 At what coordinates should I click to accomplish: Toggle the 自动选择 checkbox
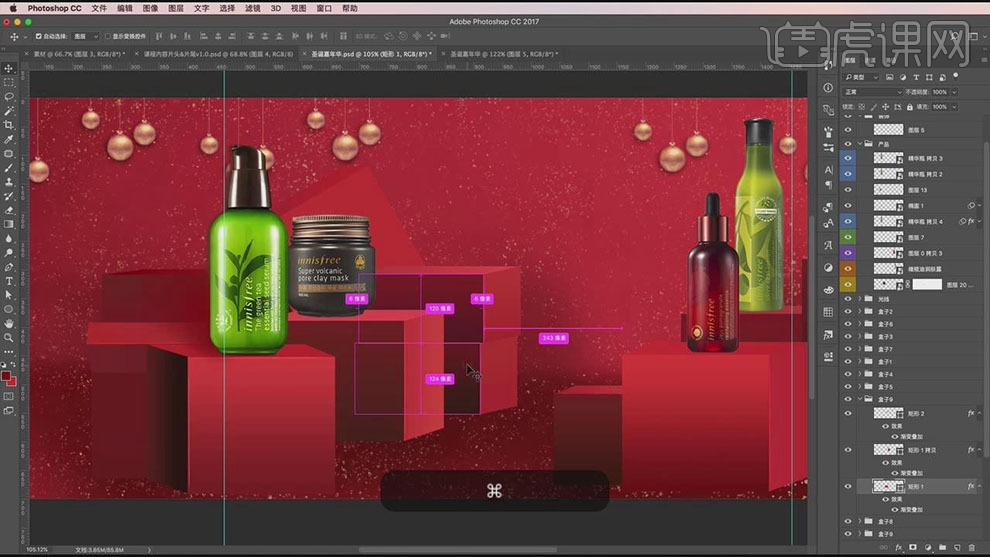pos(39,37)
